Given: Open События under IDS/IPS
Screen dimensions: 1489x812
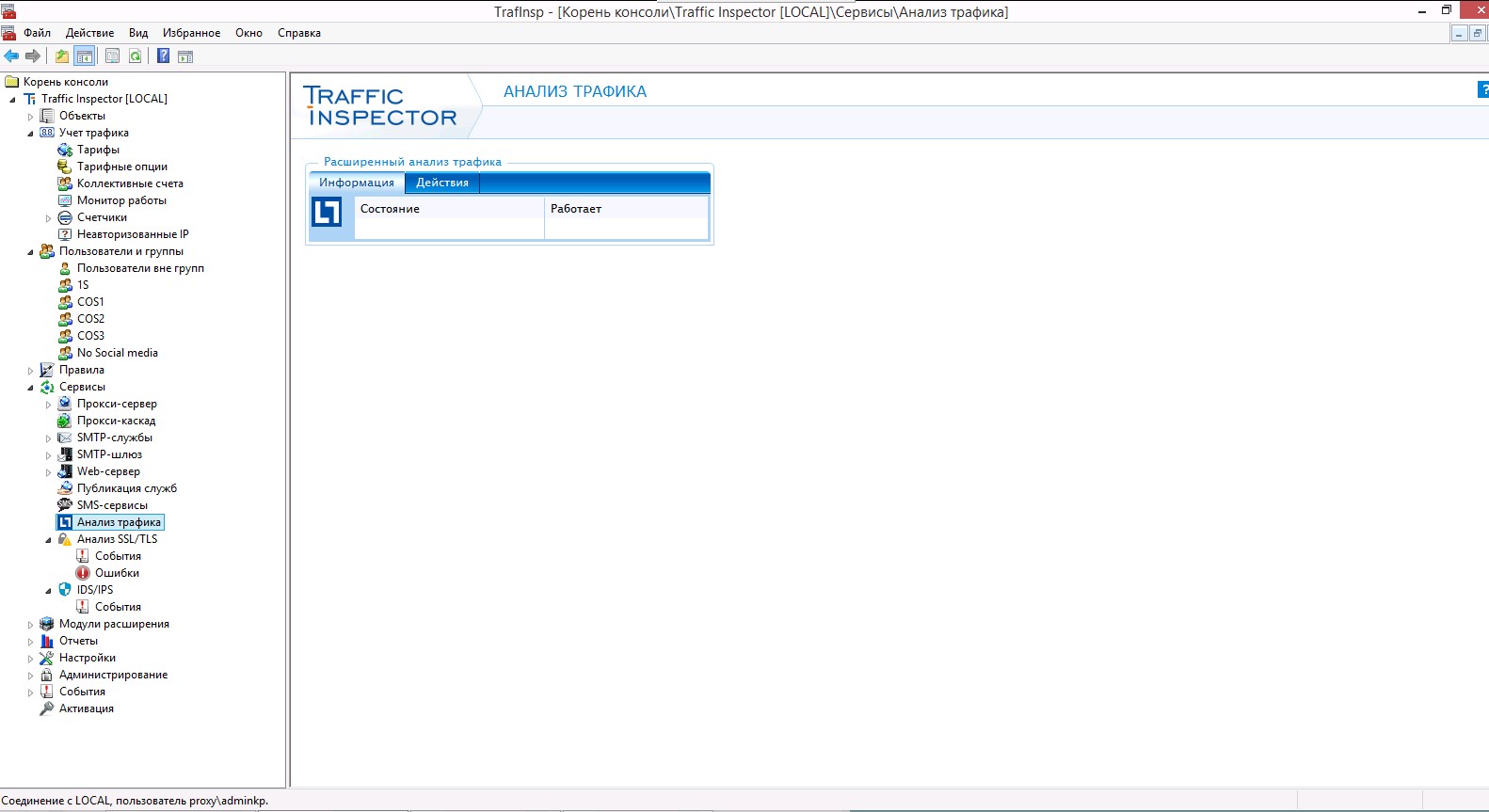Looking at the screenshot, I should (x=118, y=607).
